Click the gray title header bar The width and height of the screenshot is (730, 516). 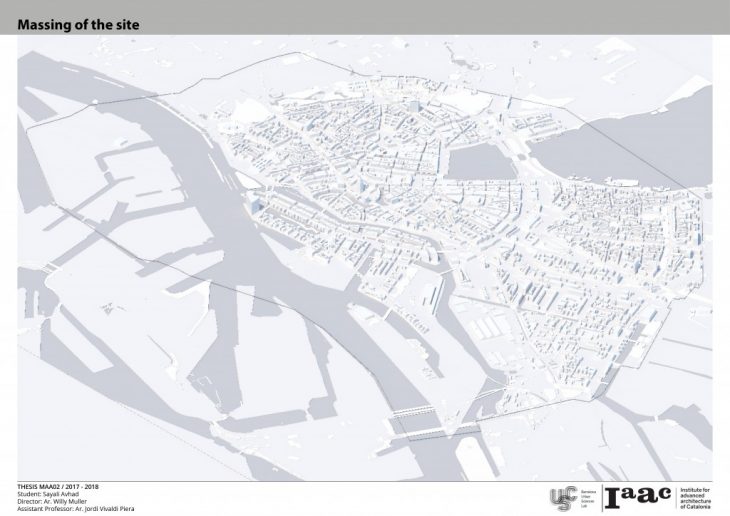tap(400, 18)
